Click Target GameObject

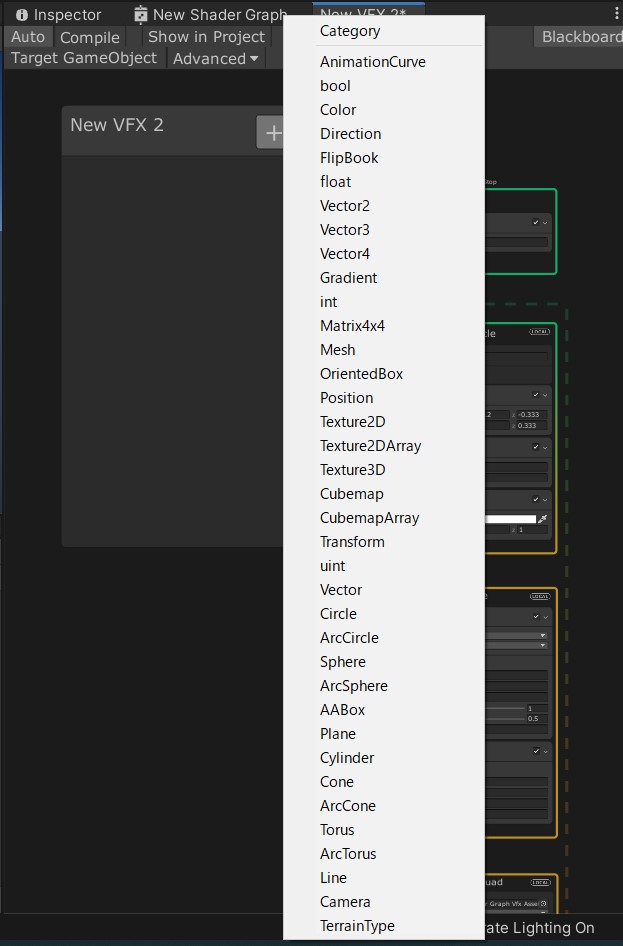(x=84, y=58)
